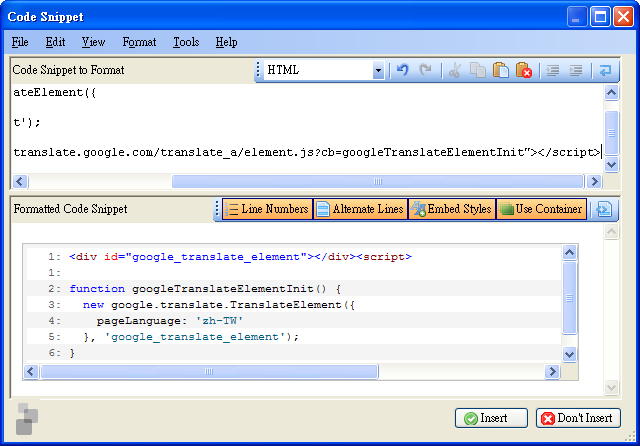Viewport: 640px width, 446px height.
Task: Click the Undo arrow icon
Action: pos(402,70)
